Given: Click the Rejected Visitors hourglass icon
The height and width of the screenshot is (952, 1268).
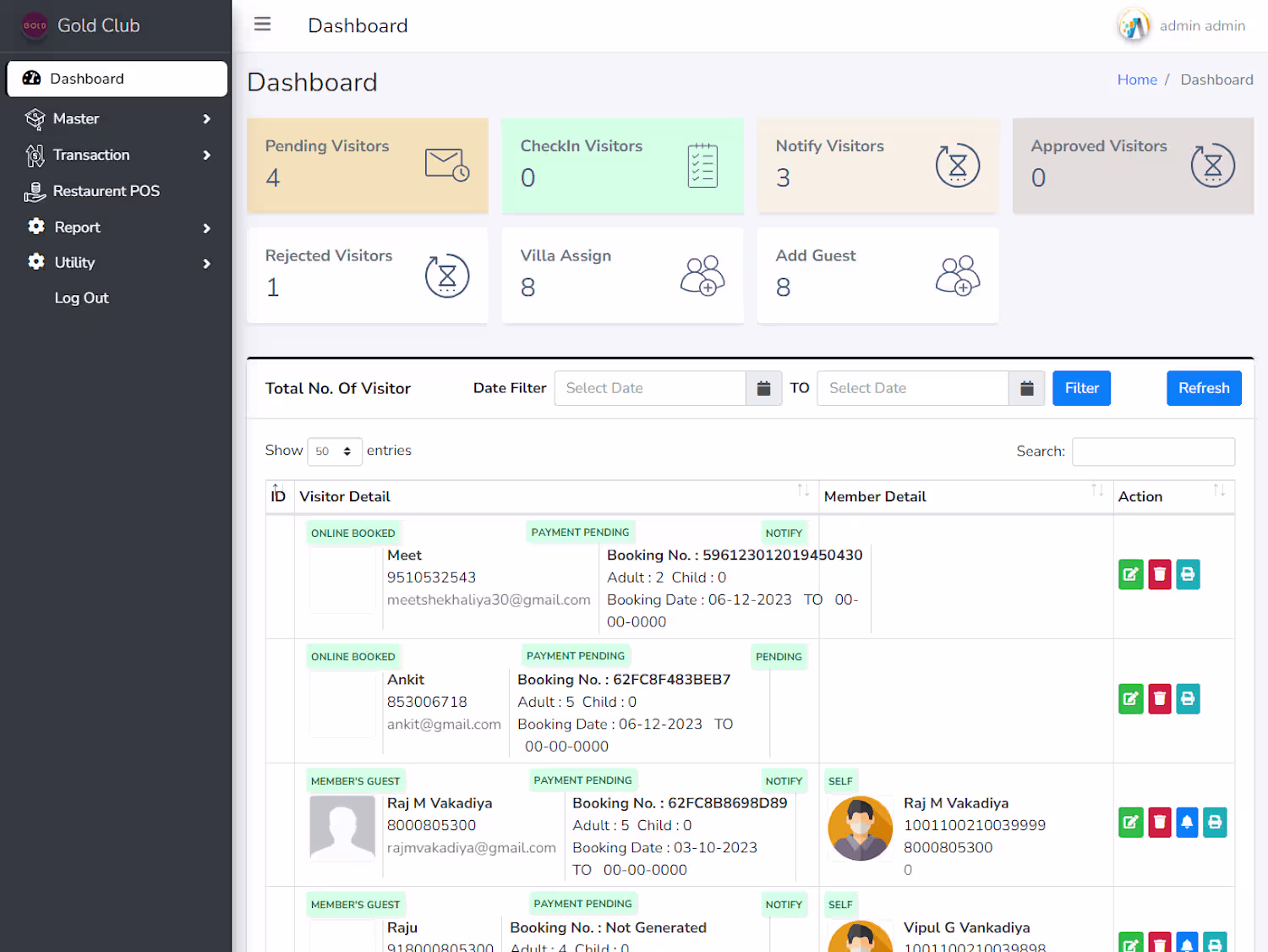Looking at the screenshot, I should pos(447,275).
